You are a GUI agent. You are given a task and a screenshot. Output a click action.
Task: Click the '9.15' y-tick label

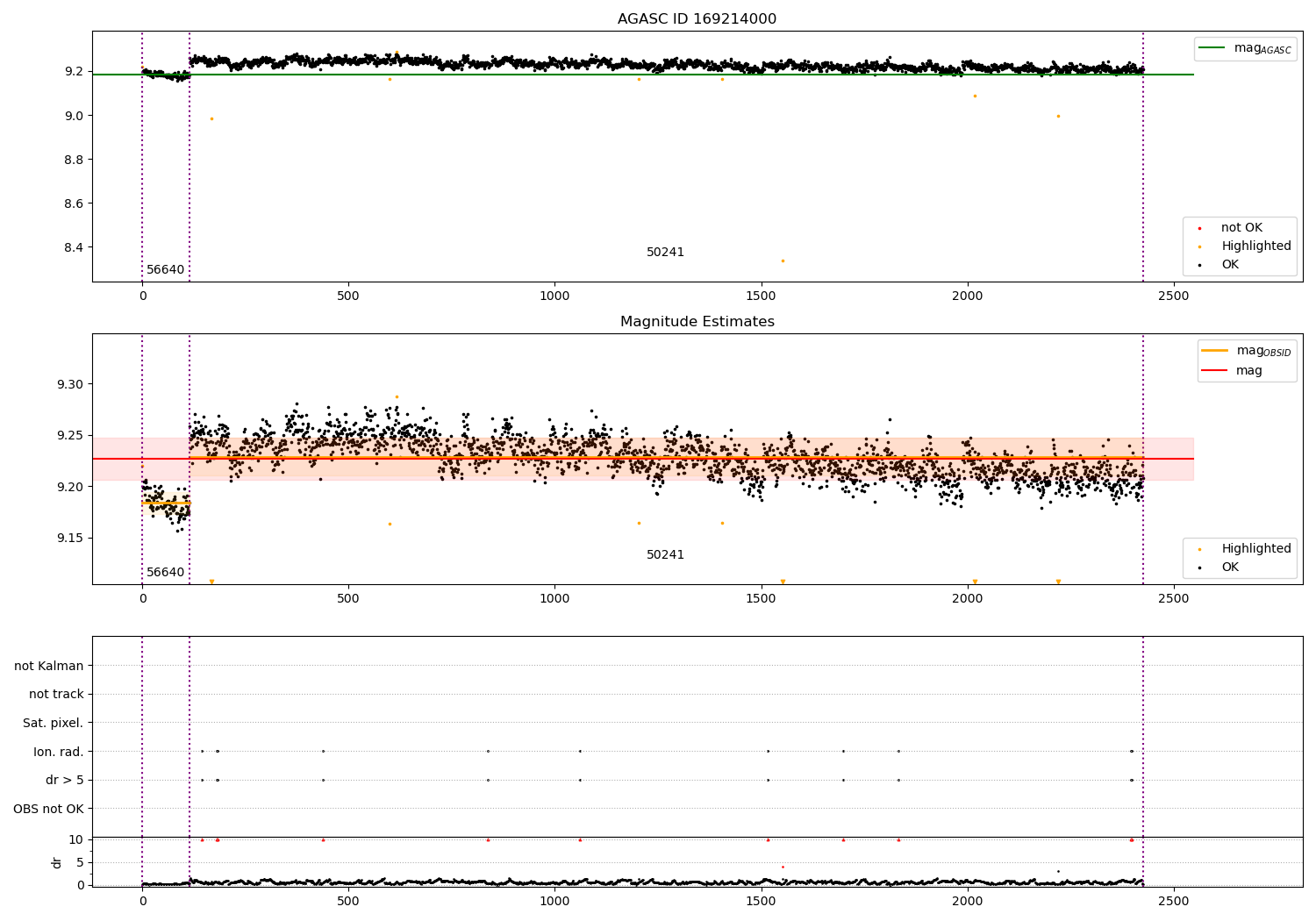[71, 539]
